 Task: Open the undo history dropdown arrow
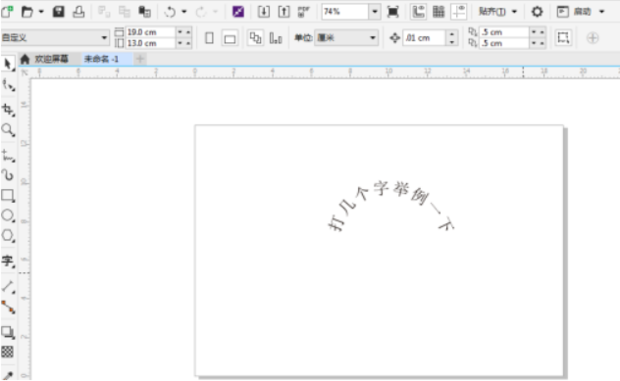[x=184, y=12]
